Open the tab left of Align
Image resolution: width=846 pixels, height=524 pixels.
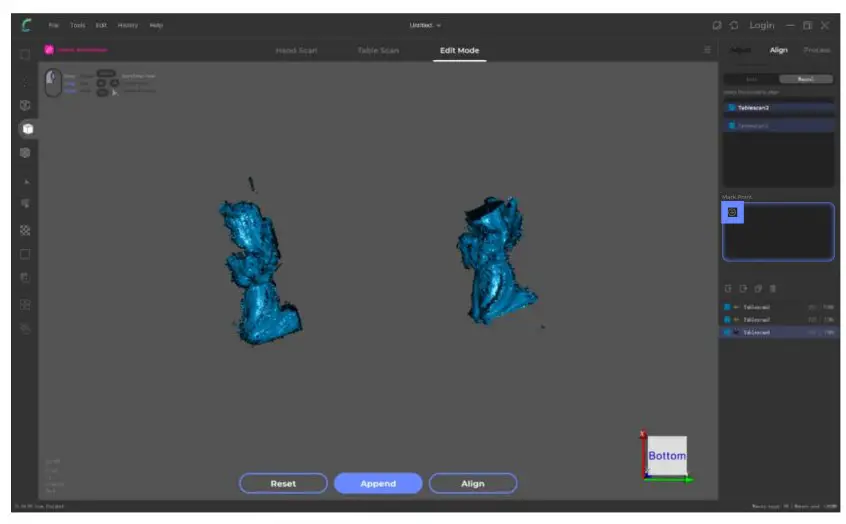click(x=740, y=50)
